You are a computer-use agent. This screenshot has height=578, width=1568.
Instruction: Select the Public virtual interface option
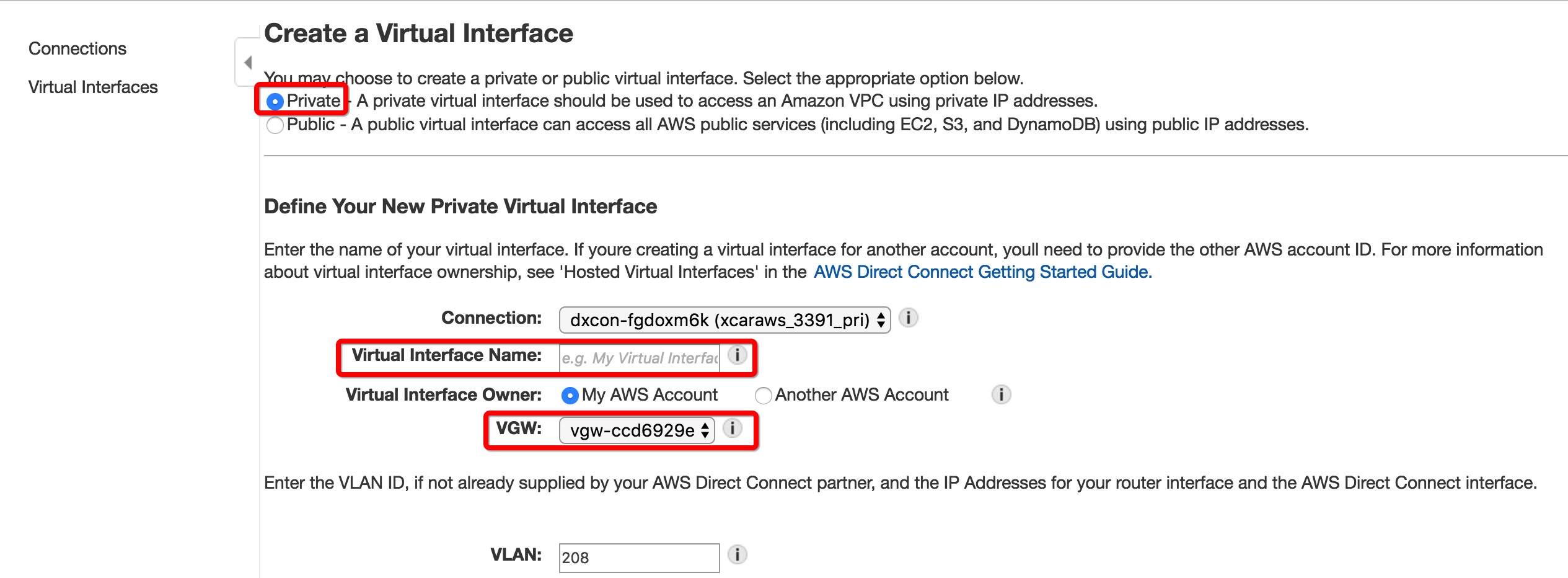point(275,125)
